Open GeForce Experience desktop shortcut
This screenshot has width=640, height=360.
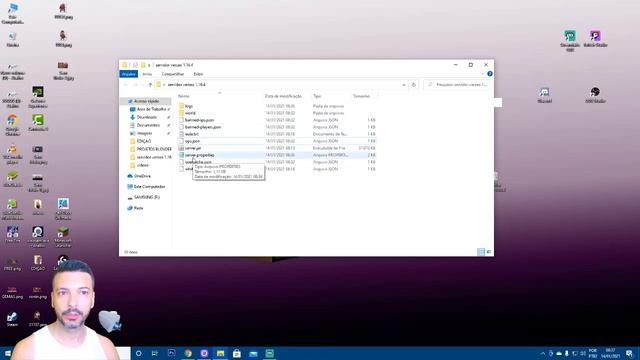pyautogui.click(x=38, y=97)
